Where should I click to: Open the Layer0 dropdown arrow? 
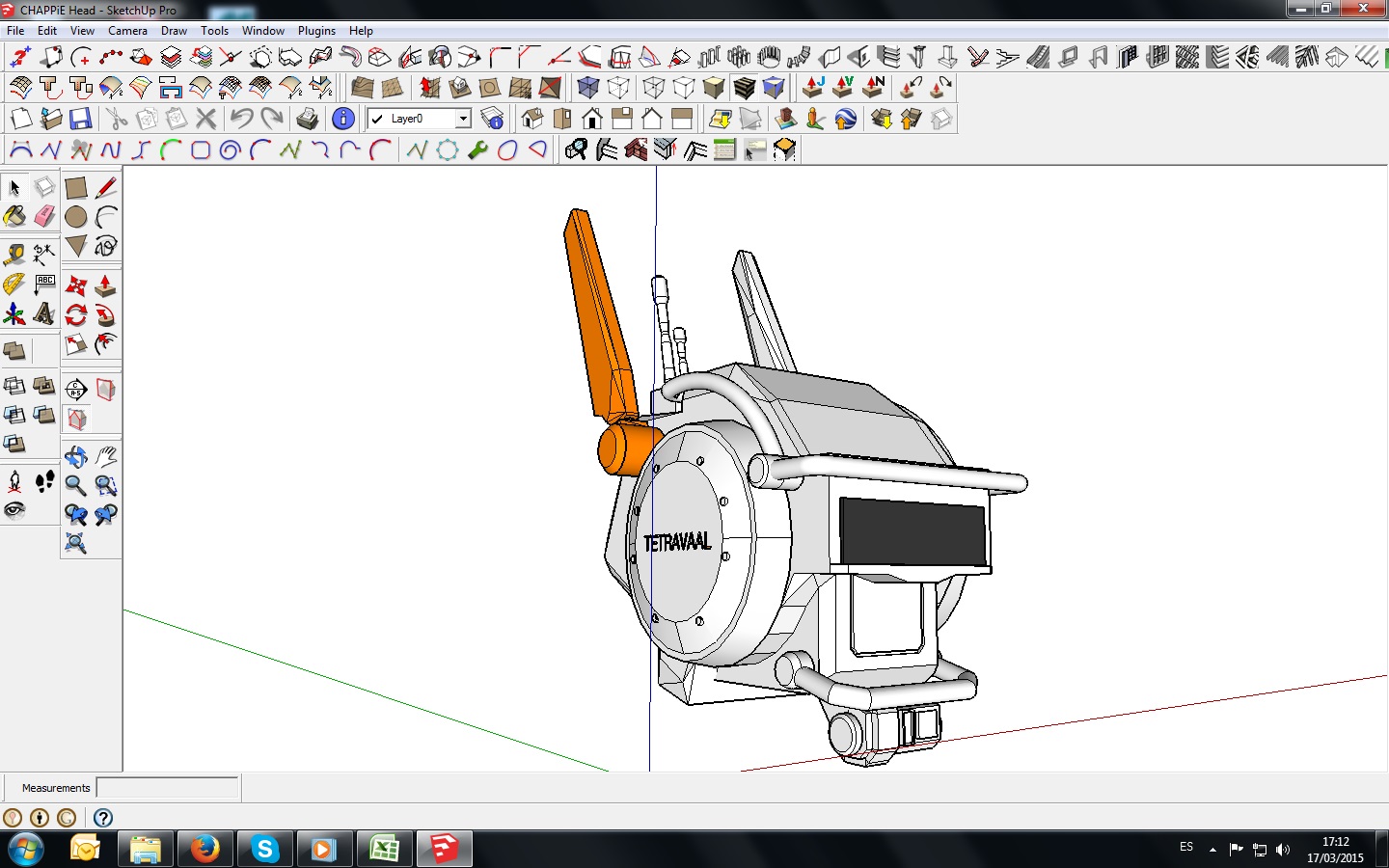463,119
